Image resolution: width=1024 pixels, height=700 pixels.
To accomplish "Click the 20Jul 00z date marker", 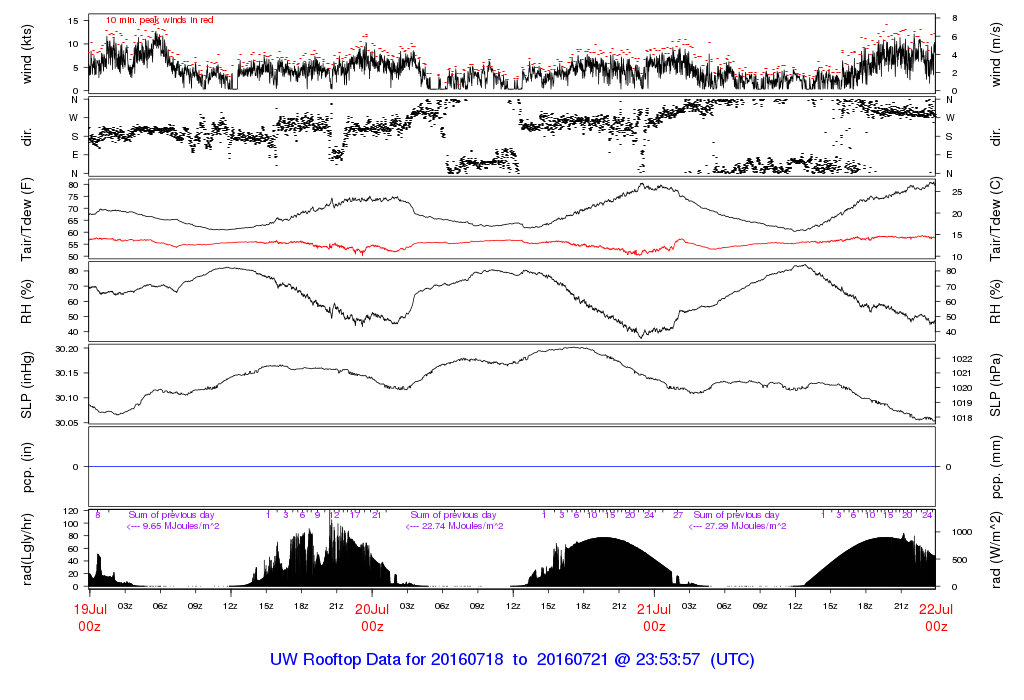I will pos(372,616).
